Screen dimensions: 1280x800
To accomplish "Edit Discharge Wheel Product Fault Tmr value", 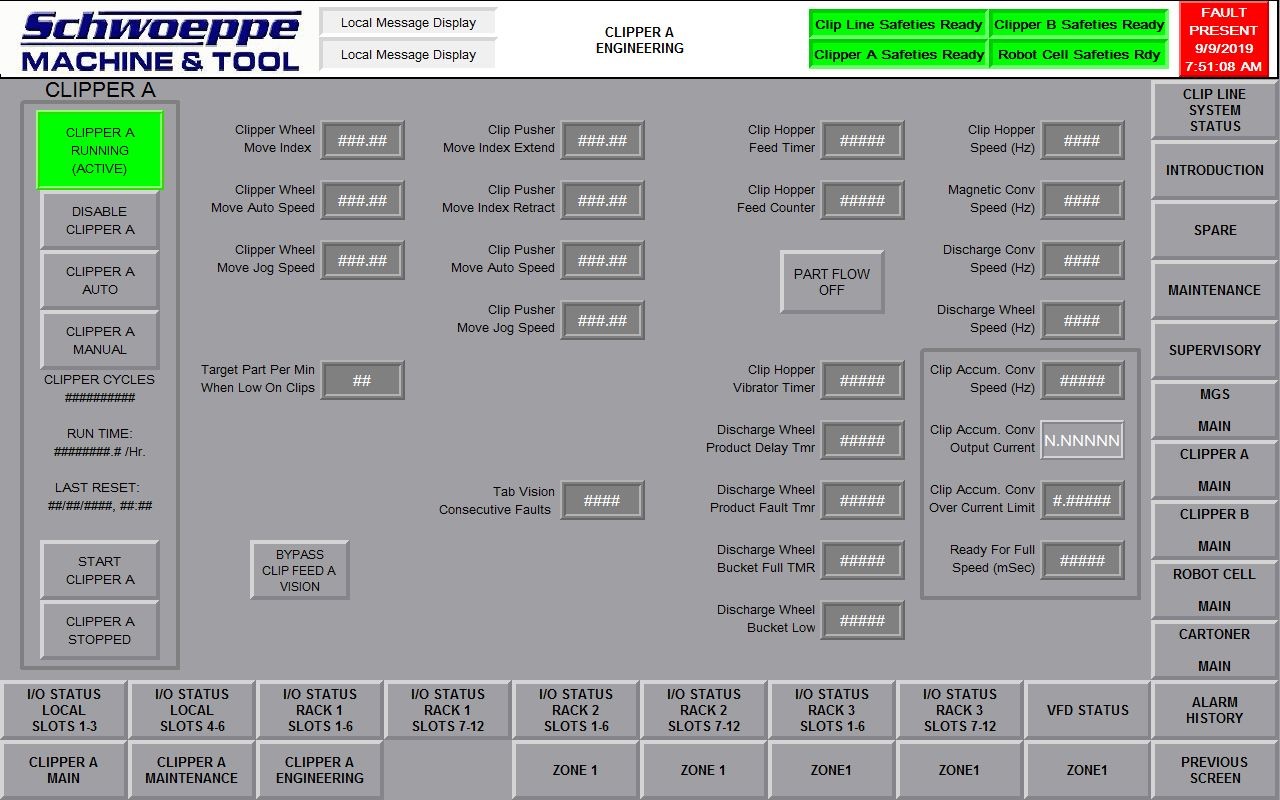I will click(x=862, y=501).
